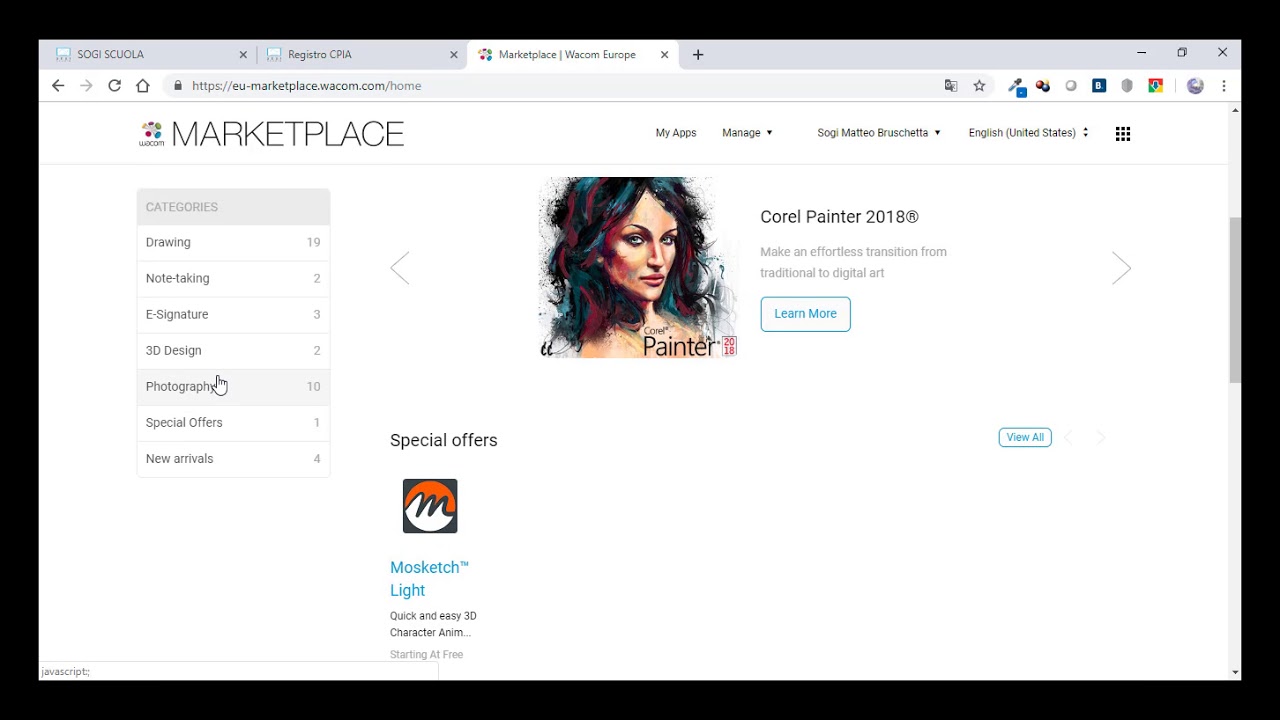Click the Corel Painter 2018® heading
Screen dimensions: 1280x720
(839, 217)
